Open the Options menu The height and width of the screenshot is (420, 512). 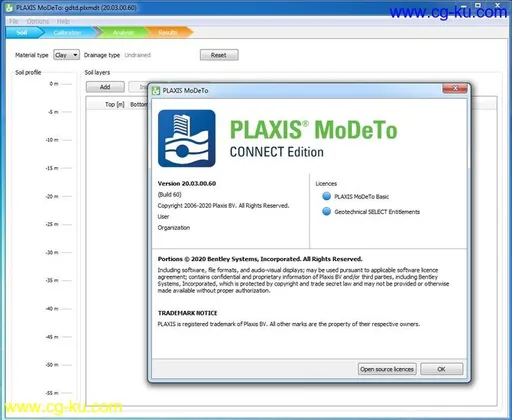[x=38, y=21]
